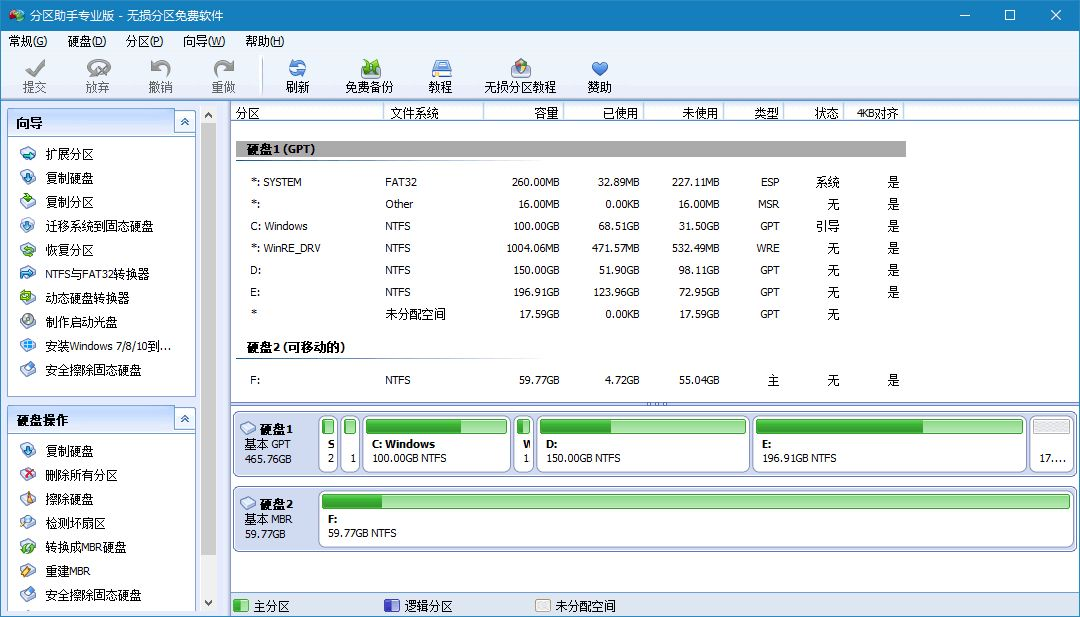Click the 赞助 heart icon
This screenshot has width=1080, height=617.
coord(599,76)
